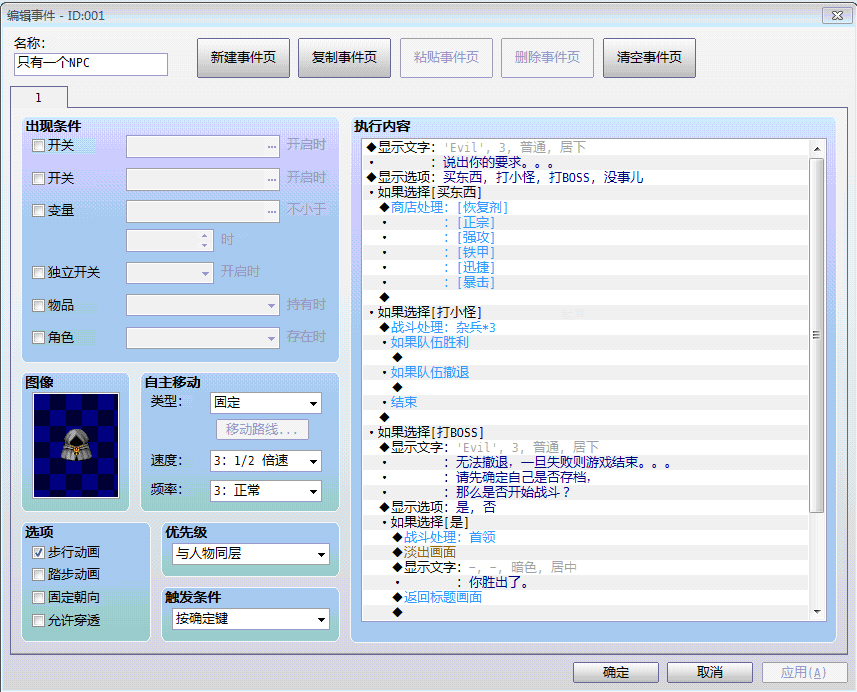
Task: Select line 请先确定自己是否存档
Action: click(585, 477)
